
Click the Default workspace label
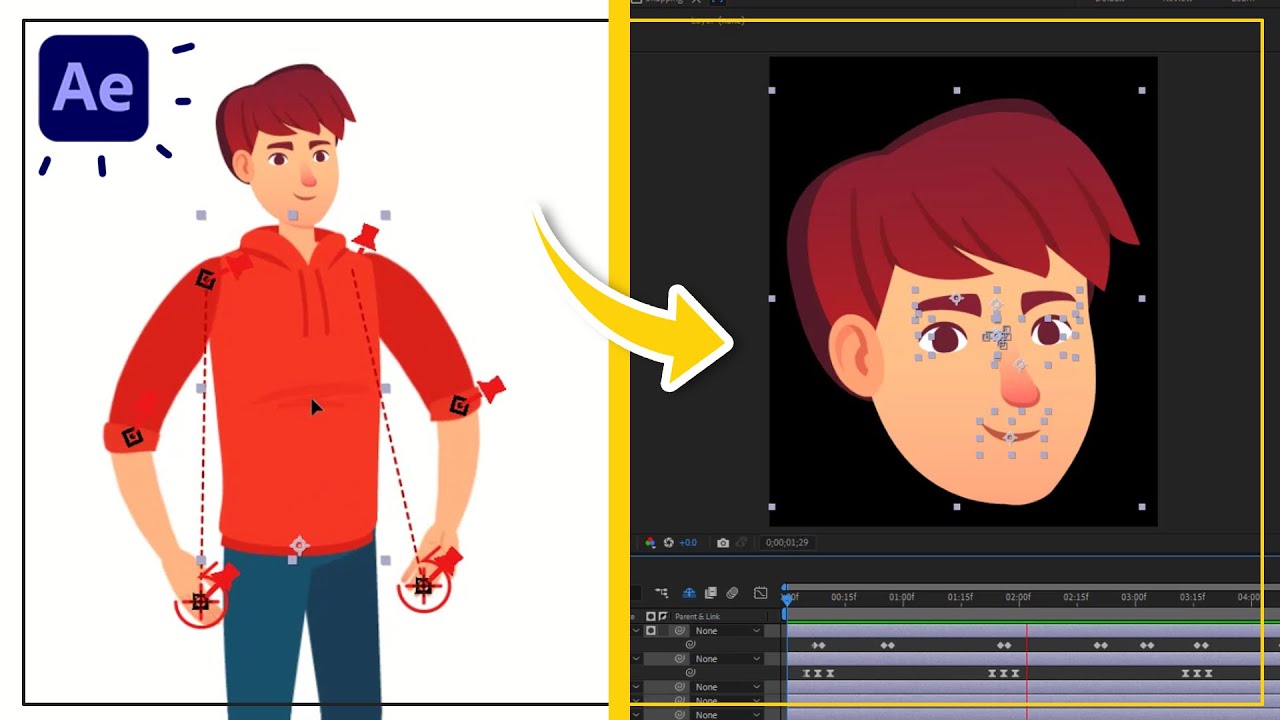(x=1110, y=3)
